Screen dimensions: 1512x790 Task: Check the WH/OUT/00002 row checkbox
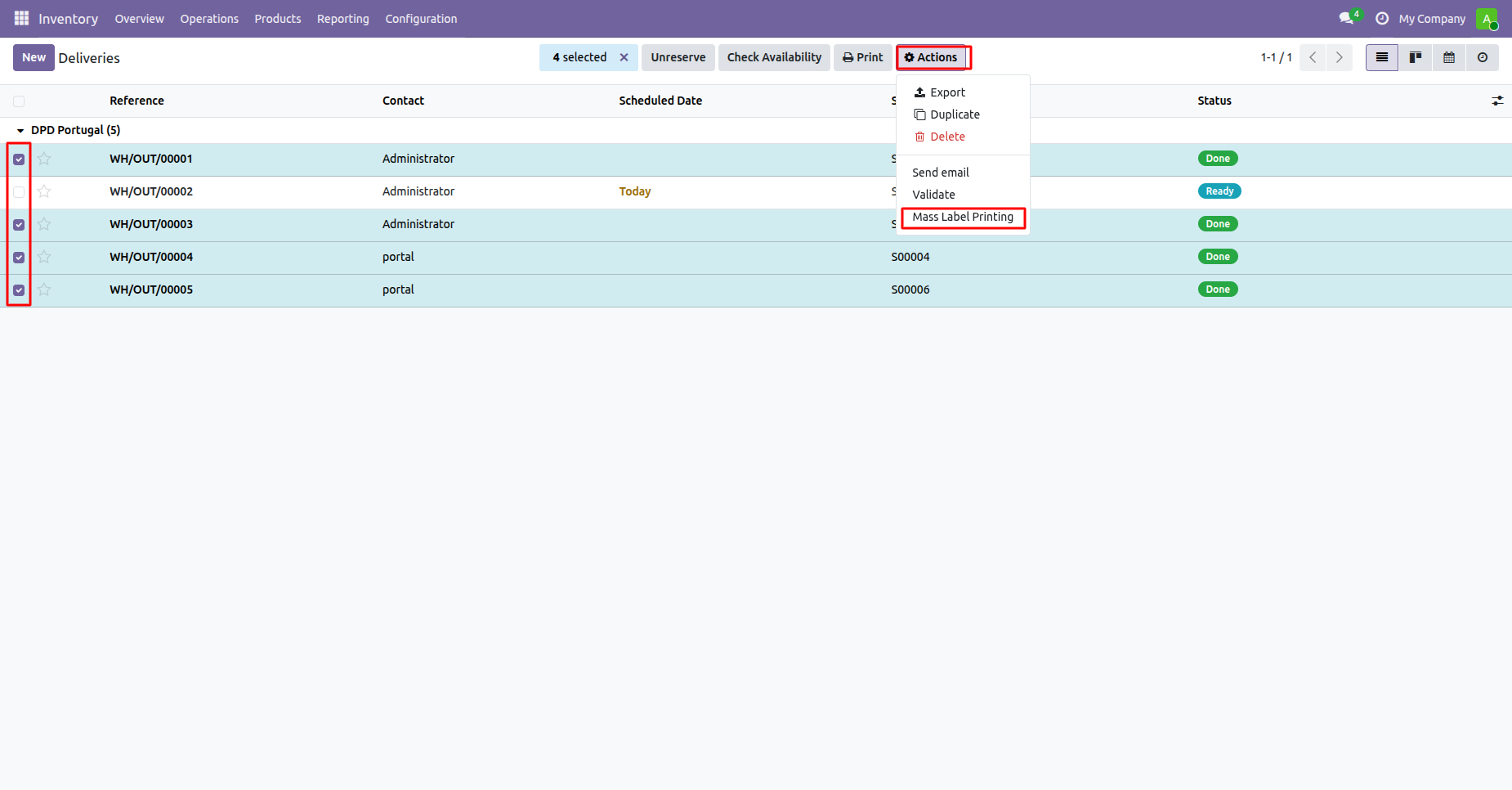pos(19,192)
